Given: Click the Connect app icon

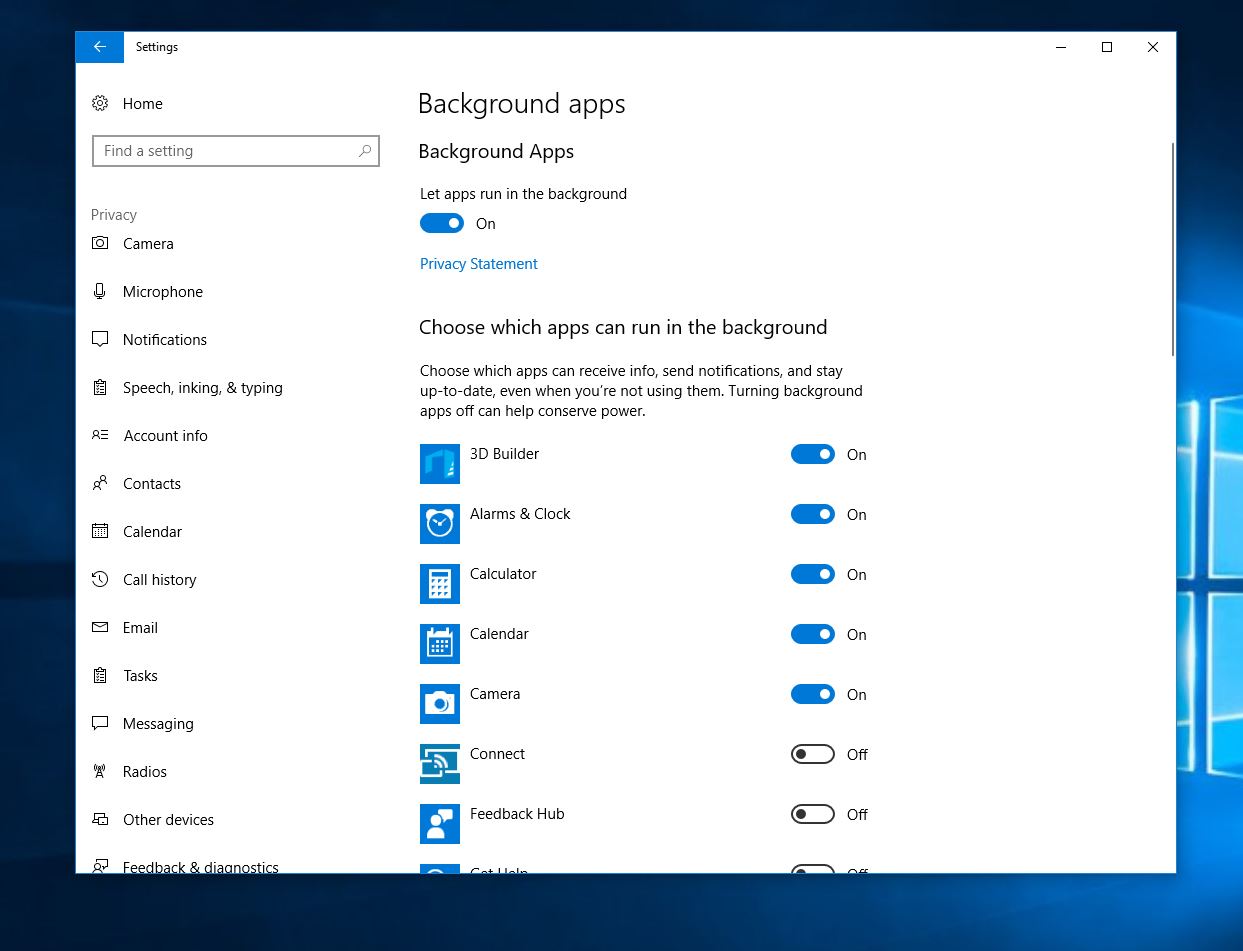Looking at the screenshot, I should tap(439, 764).
